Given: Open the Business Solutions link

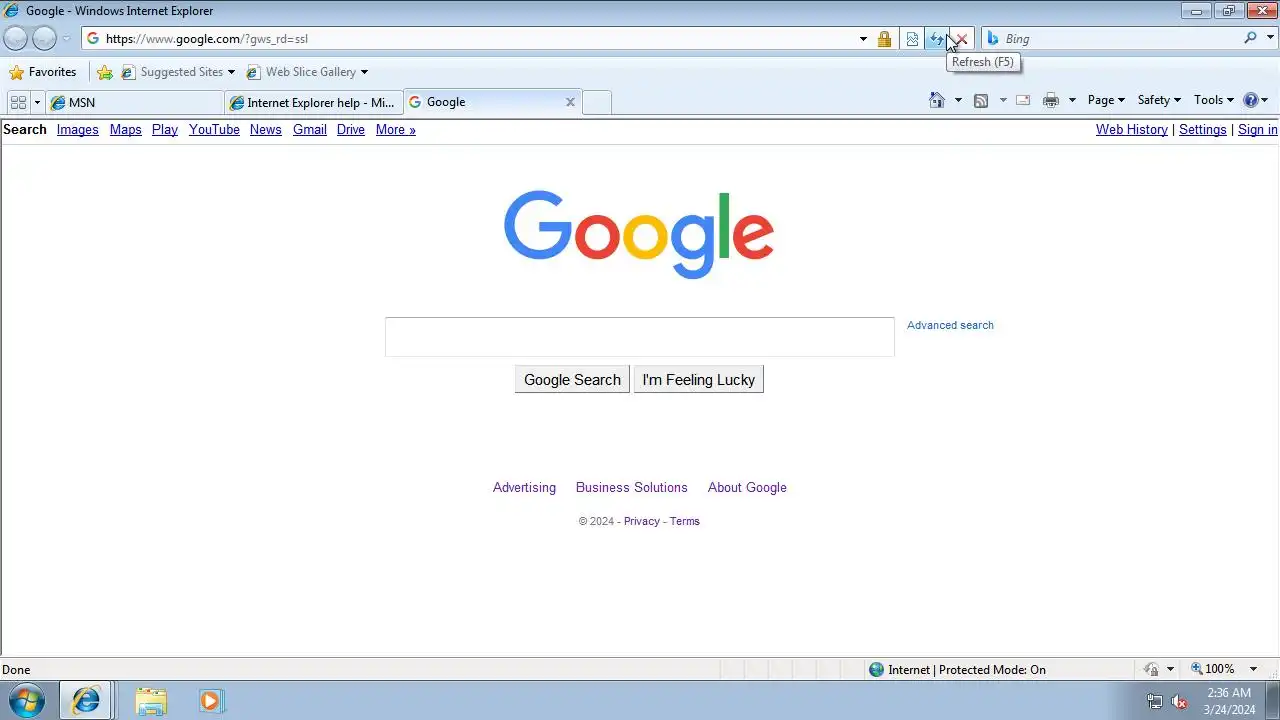Looking at the screenshot, I should [x=631, y=488].
